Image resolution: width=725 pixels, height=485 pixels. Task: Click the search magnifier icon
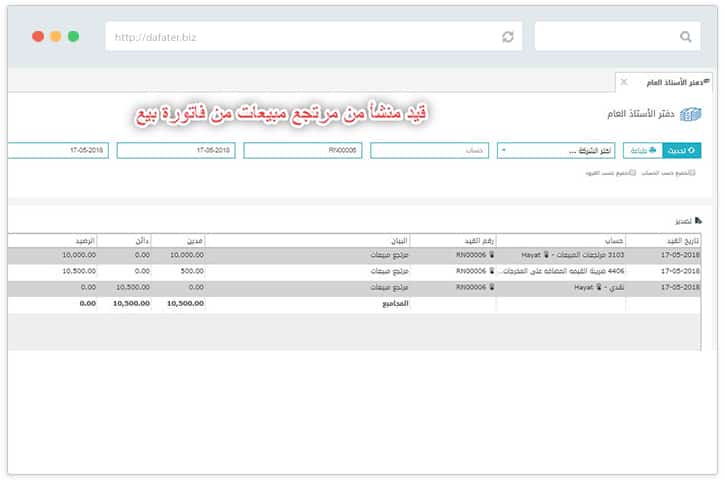[x=686, y=37]
